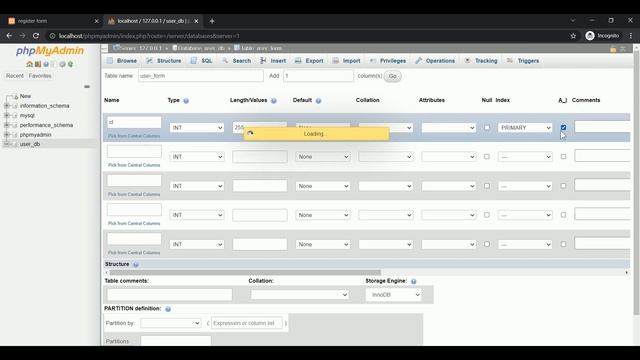This screenshot has width=640, height=360.
Task: Open the InnoDB storage engine dropdown
Action: pos(393,295)
